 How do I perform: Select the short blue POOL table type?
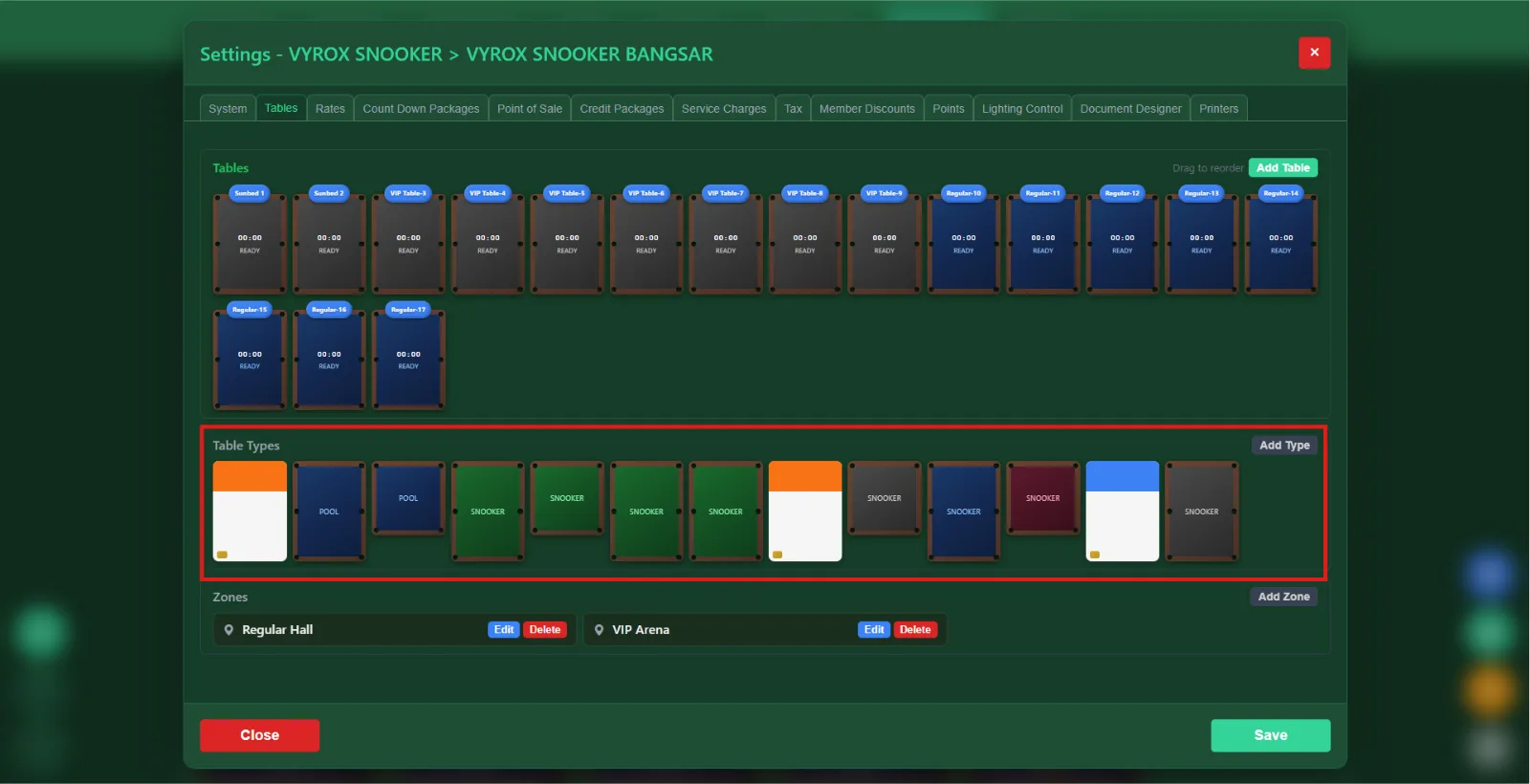(408, 498)
